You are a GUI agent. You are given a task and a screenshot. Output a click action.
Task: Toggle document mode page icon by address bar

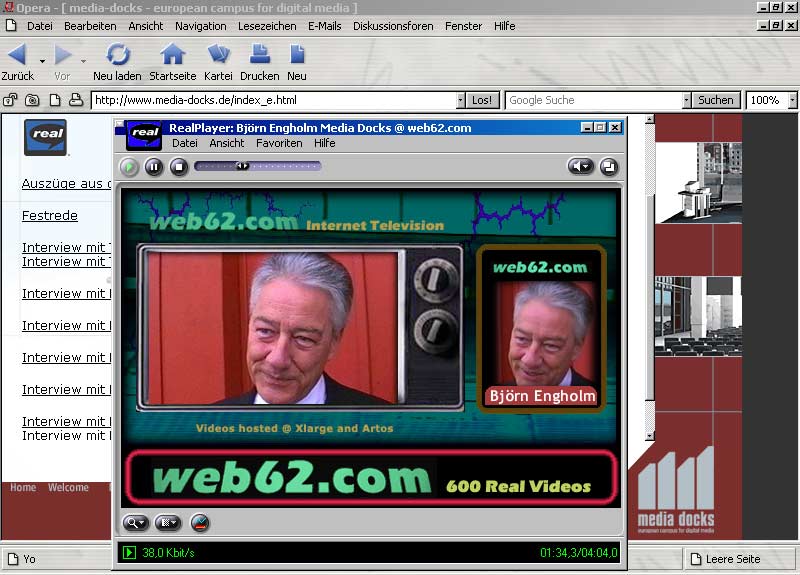click(55, 100)
